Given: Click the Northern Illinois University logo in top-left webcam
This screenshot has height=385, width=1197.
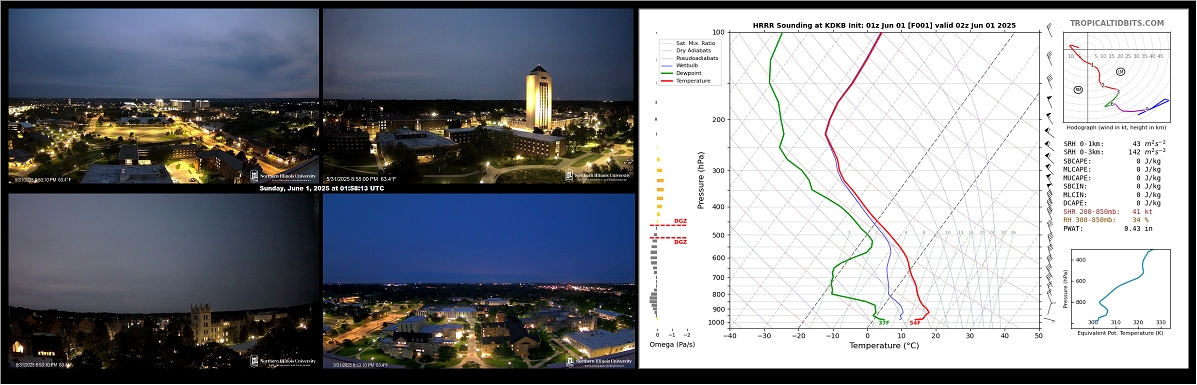Looking at the screenshot, I should 283,176.
